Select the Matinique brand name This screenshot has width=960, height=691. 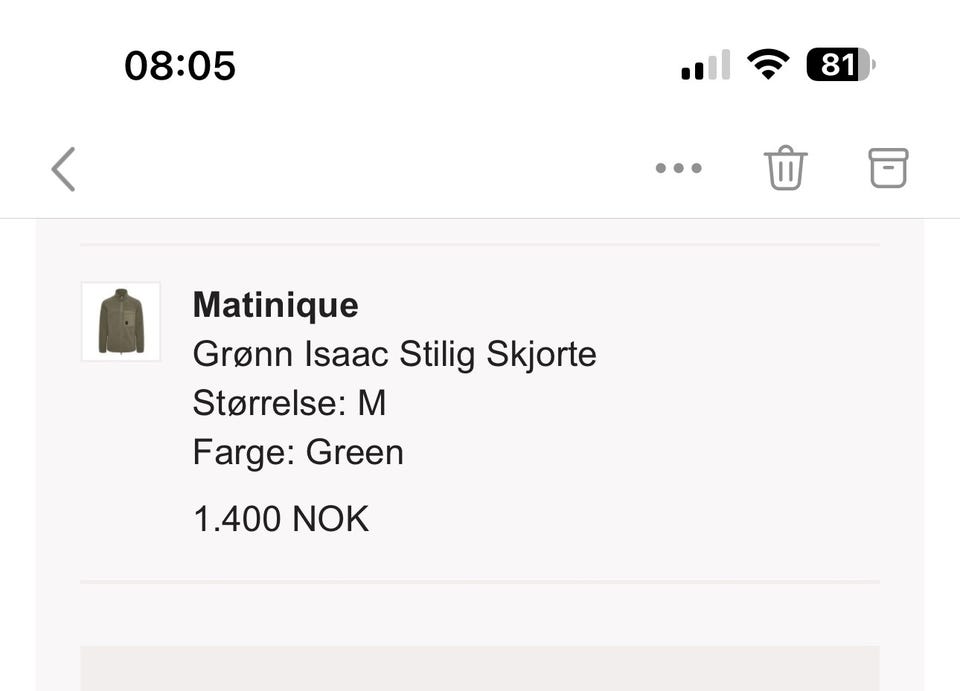coord(275,304)
